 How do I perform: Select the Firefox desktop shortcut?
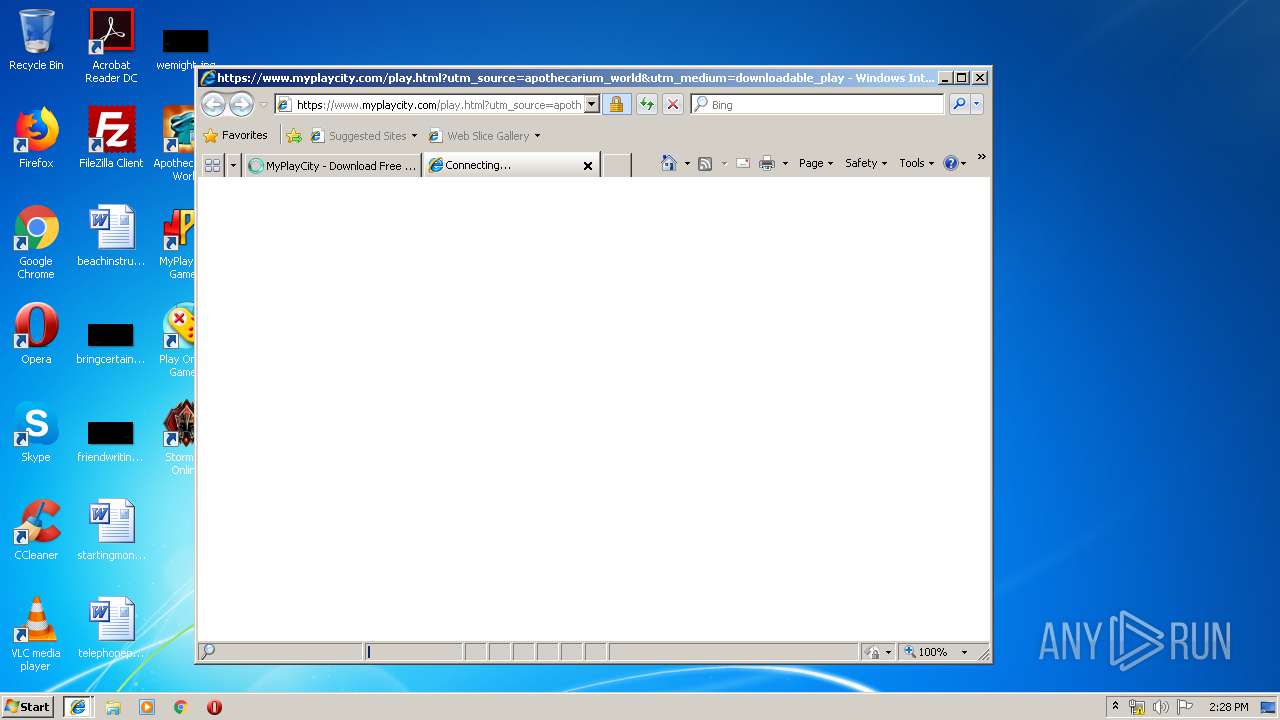(36, 138)
